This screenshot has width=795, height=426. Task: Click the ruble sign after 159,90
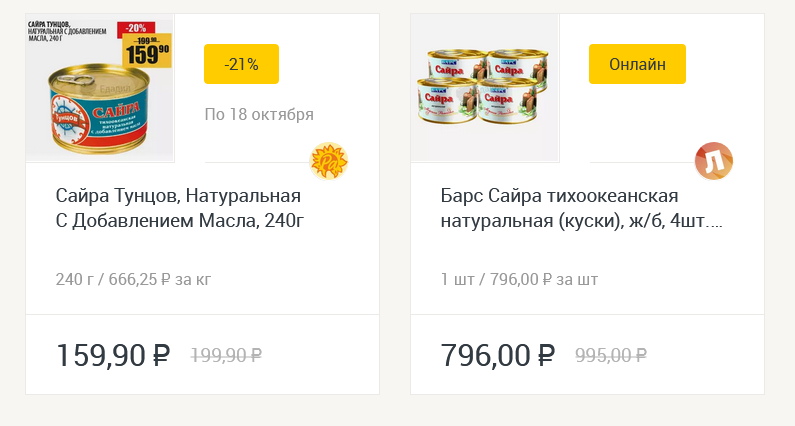point(162,355)
